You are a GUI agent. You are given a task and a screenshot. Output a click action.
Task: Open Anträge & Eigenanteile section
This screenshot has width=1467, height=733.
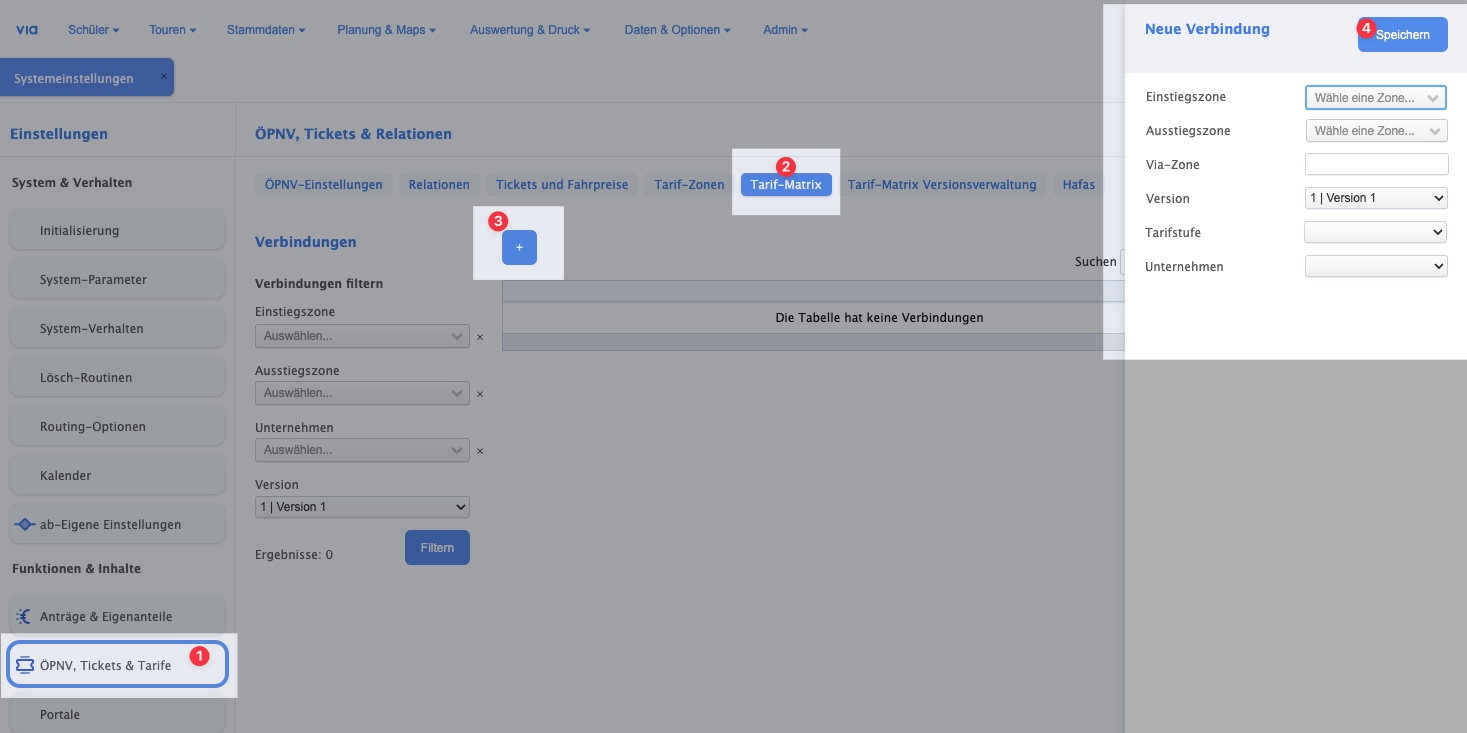pyautogui.click(x=117, y=617)
